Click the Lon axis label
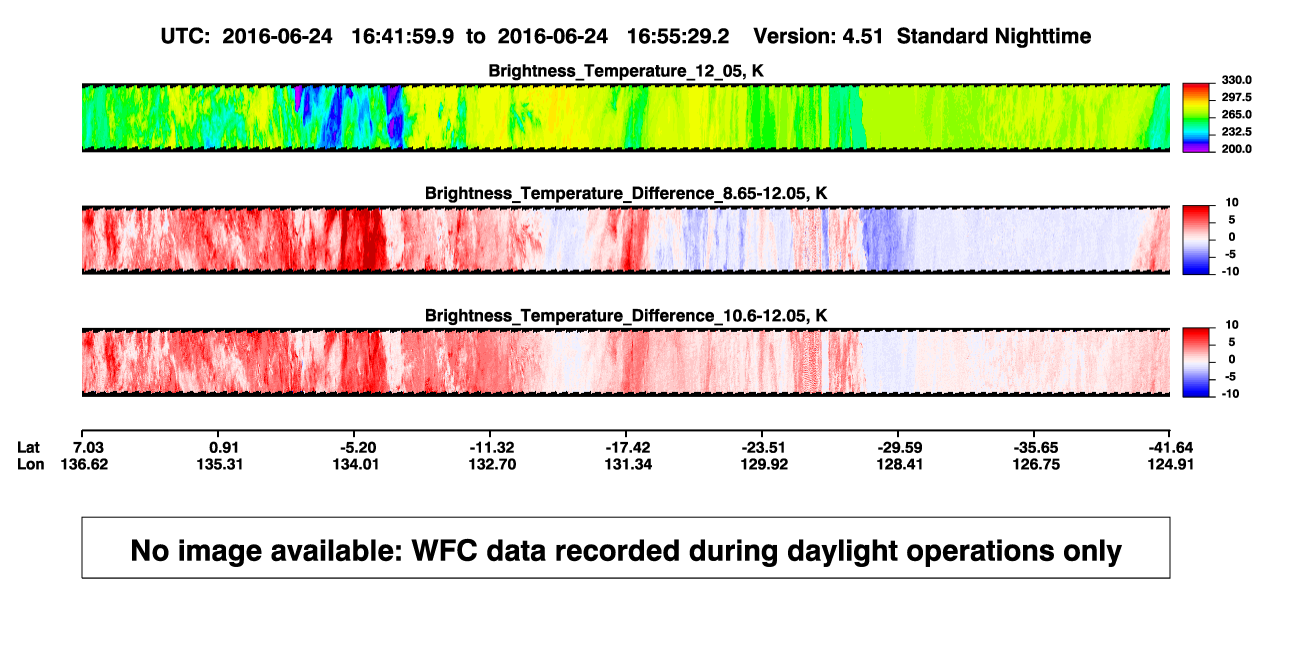The width and height of the screenshot is (1300, 667). (x=30, y=464)
